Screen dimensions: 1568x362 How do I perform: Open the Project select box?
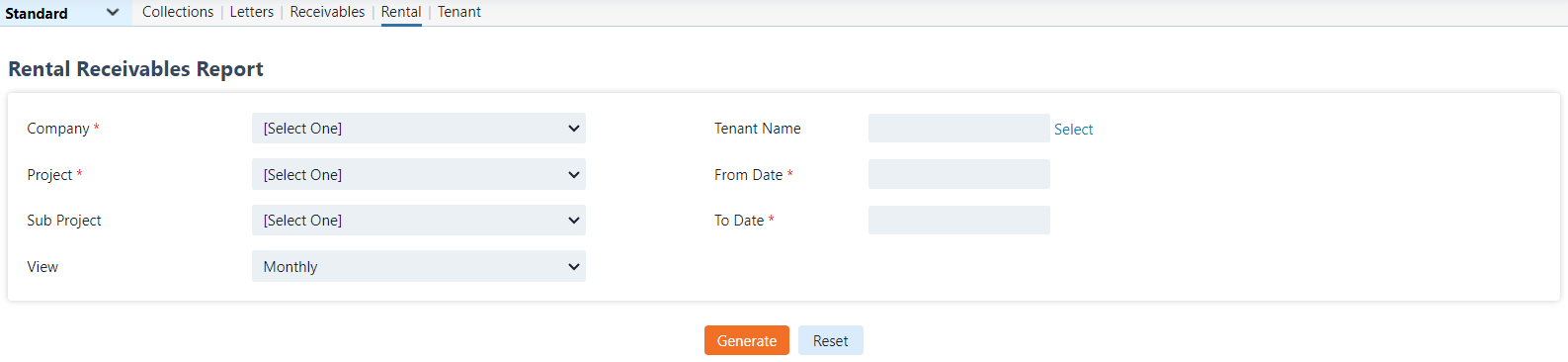pos(419,174)
